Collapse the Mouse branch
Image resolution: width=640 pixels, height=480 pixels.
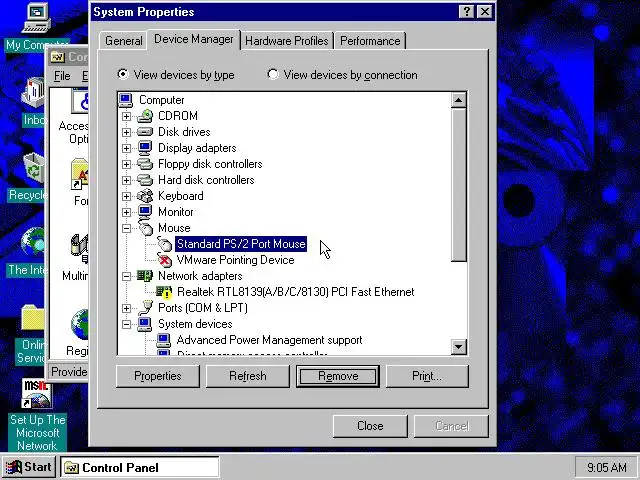127,228
